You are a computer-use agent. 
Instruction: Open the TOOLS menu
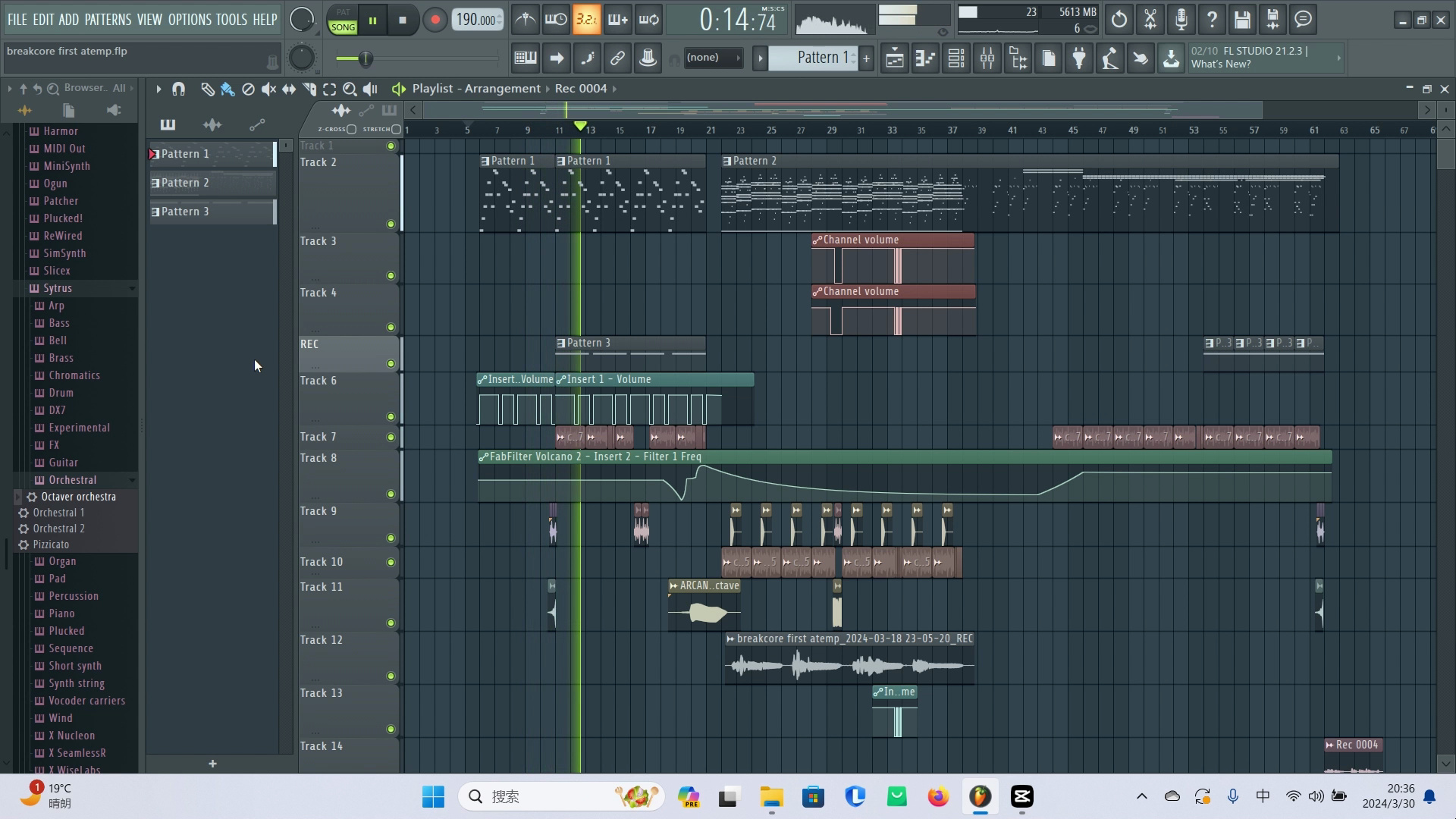pyautogui.click(x=231, y=20)
